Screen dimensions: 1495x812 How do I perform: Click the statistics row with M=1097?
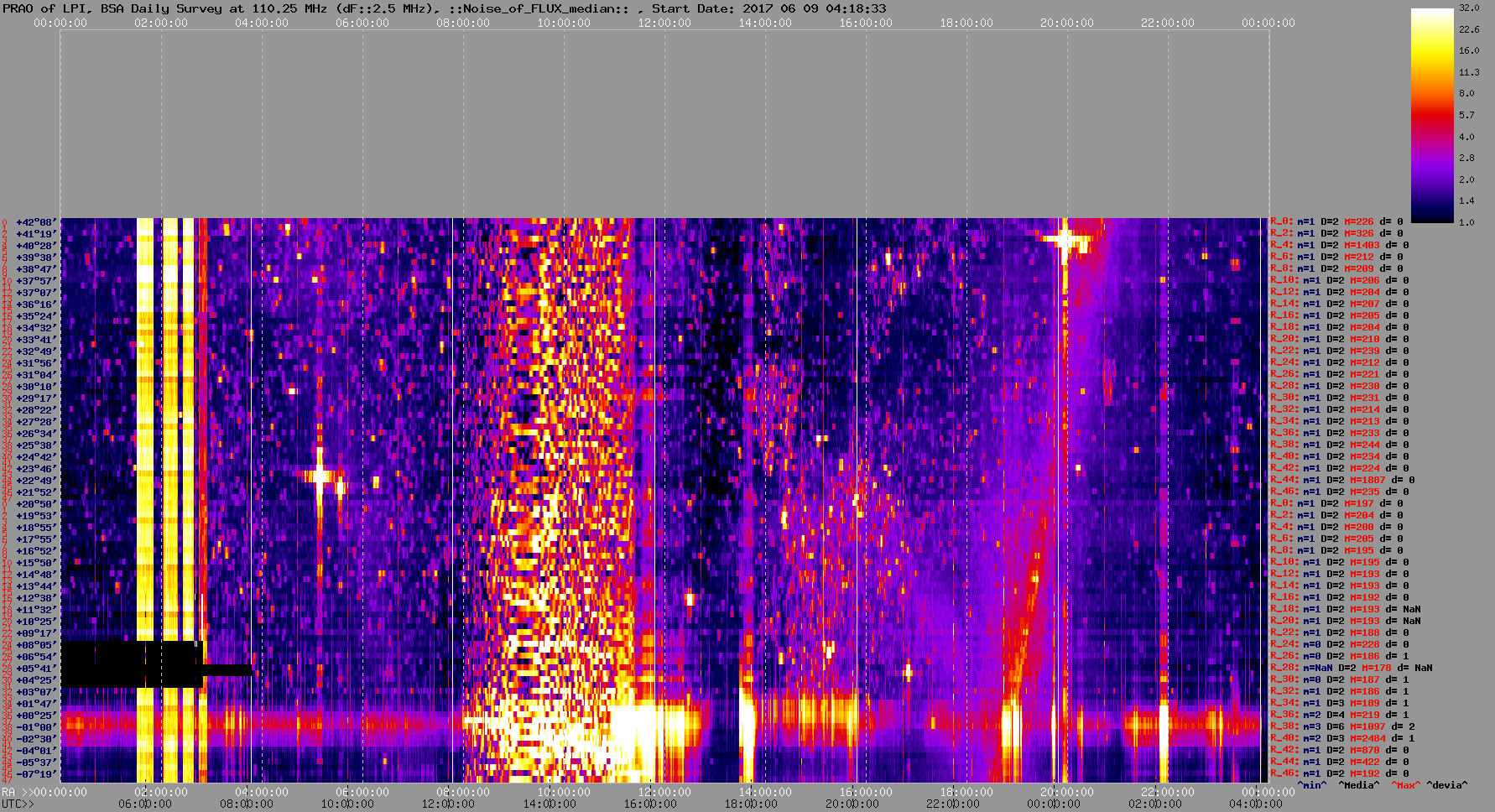[x=1342, y=727]
